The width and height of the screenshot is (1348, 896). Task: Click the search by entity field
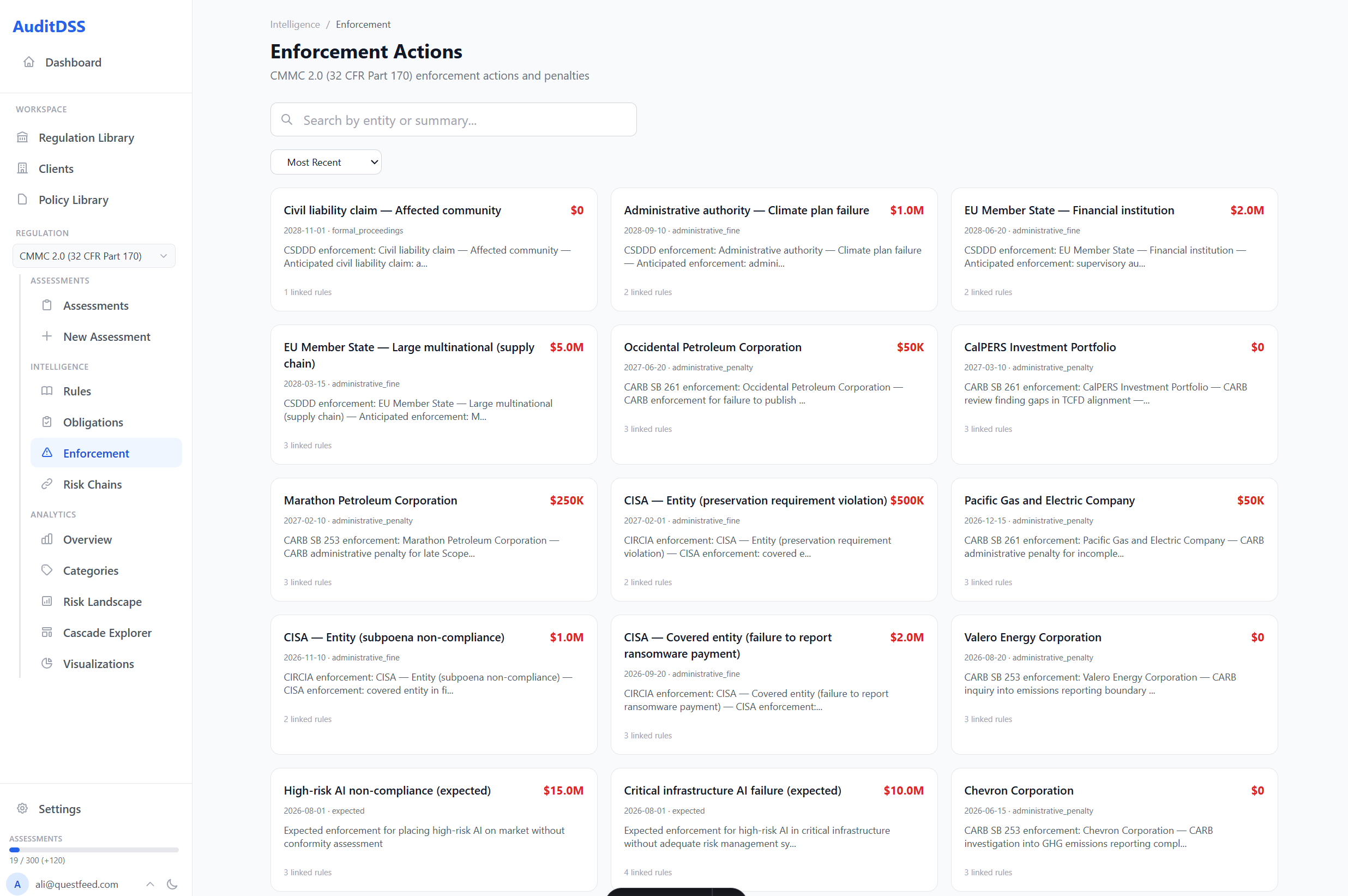coord(453,119)
